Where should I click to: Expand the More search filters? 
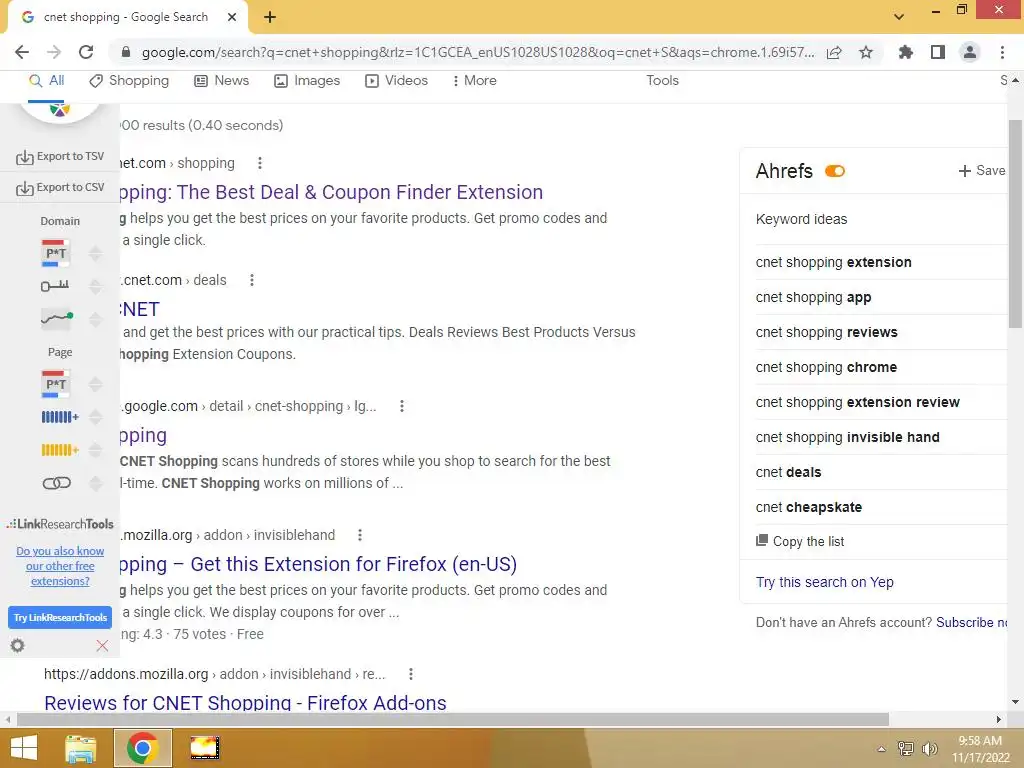click(475, 80)
